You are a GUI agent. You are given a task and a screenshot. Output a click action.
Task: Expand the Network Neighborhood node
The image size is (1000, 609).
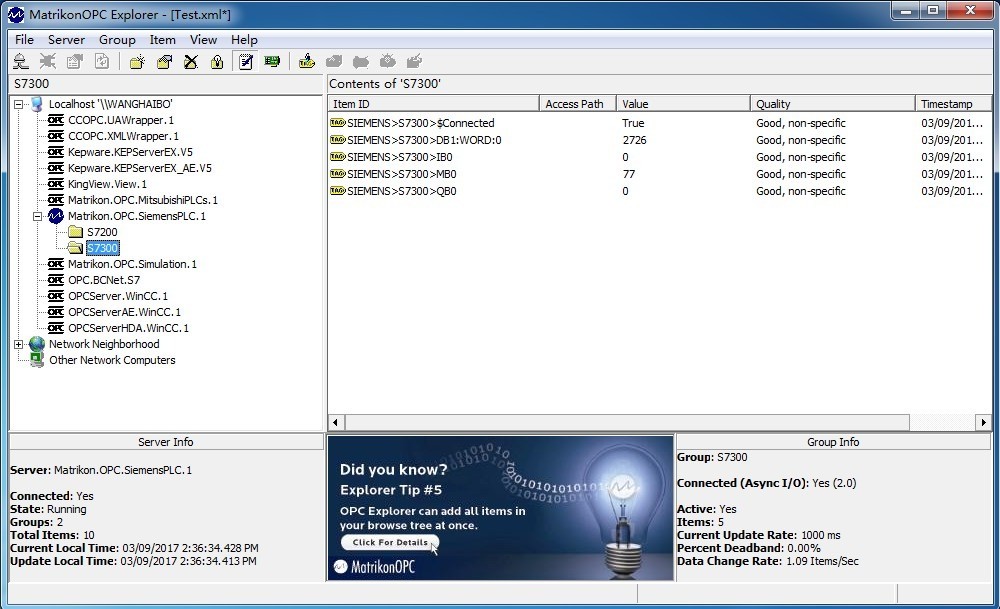[x=18, y=344]
